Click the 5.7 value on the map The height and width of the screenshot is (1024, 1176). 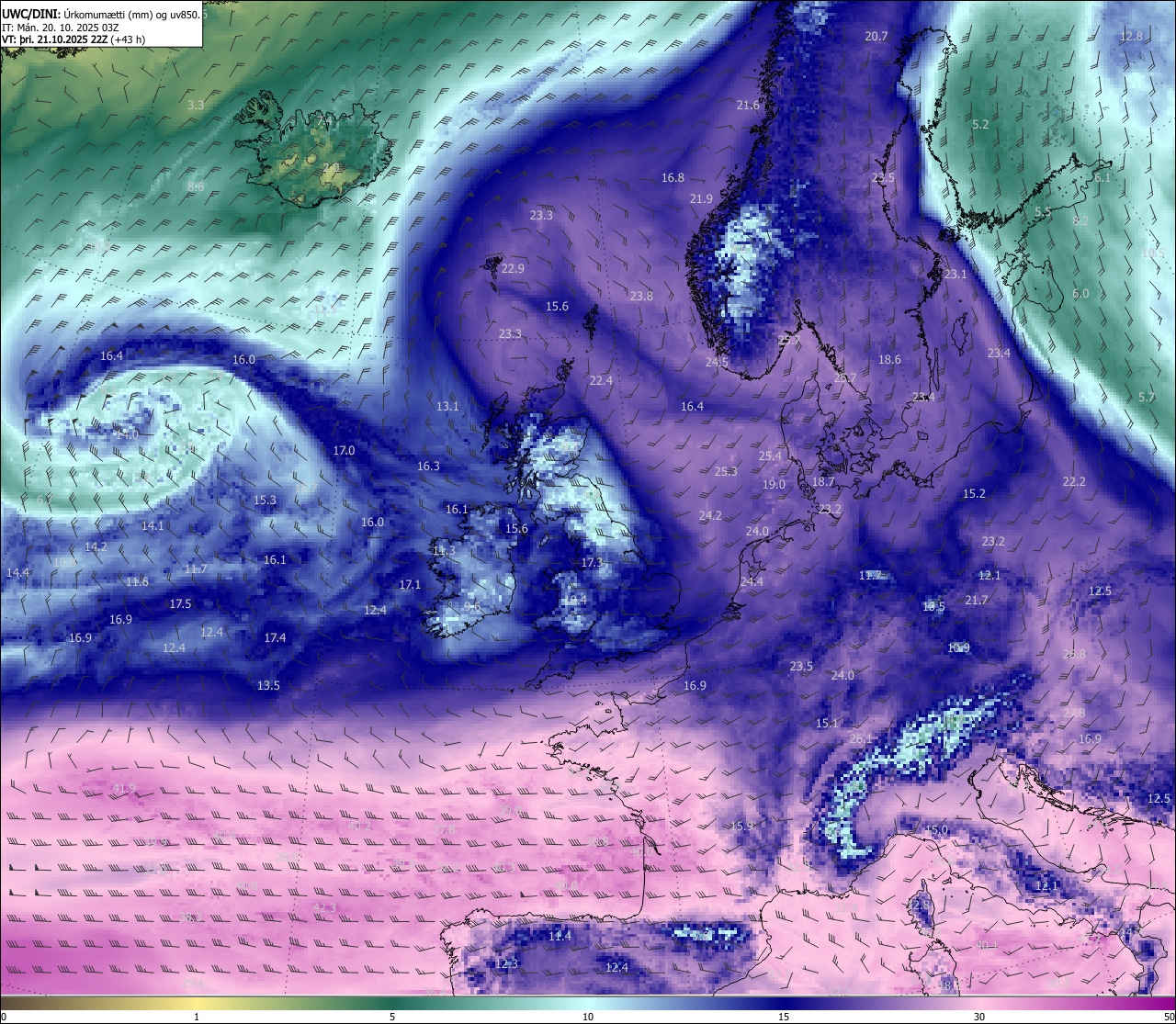(1146, 398)
